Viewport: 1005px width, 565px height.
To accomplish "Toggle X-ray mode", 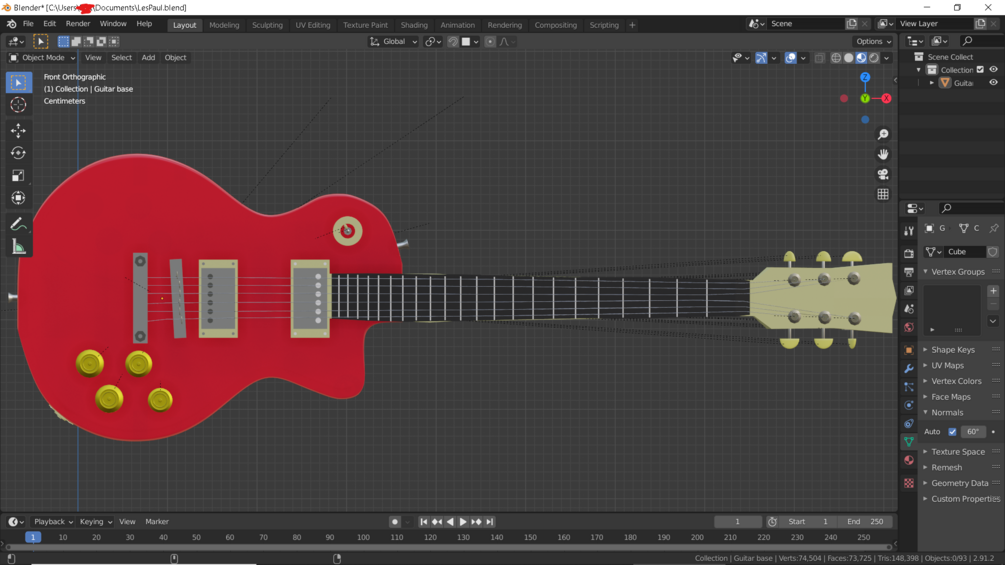I will tap(820, 58).
